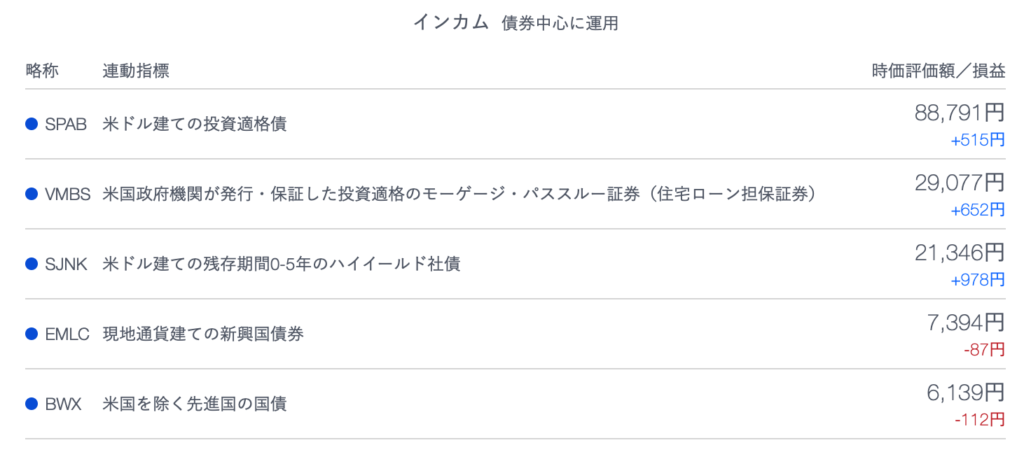Select the VMBS ticker label

pyautogui.click(x=68, y=195)
